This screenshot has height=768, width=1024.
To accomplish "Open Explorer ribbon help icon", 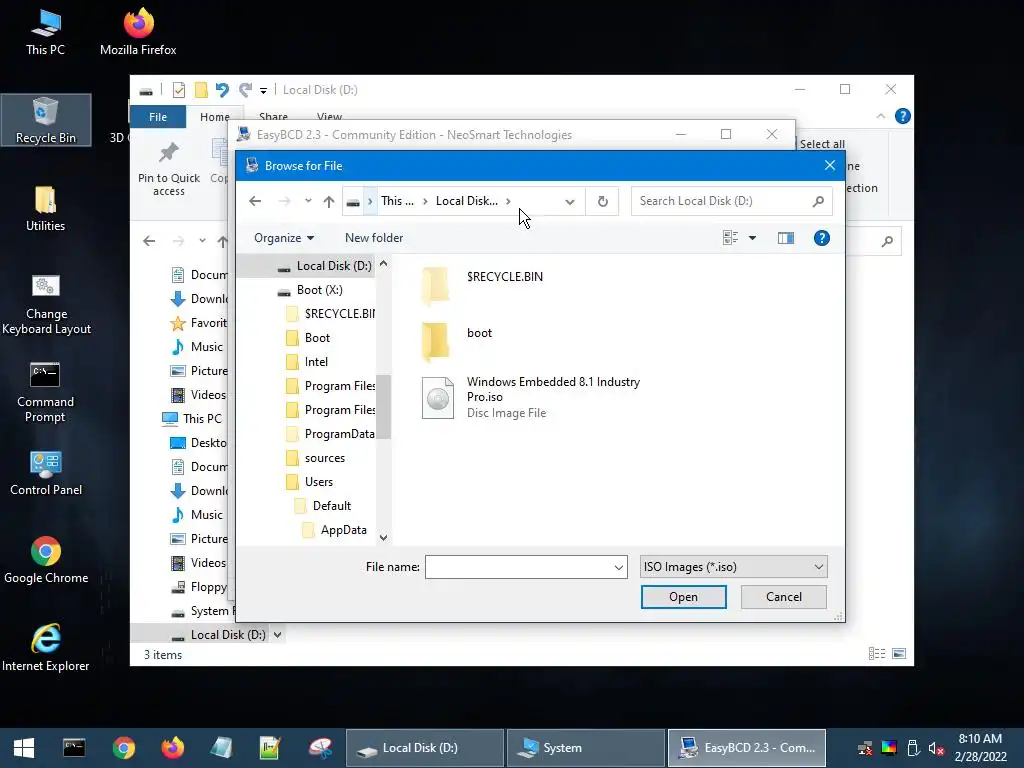I will (x=903, y=116).
